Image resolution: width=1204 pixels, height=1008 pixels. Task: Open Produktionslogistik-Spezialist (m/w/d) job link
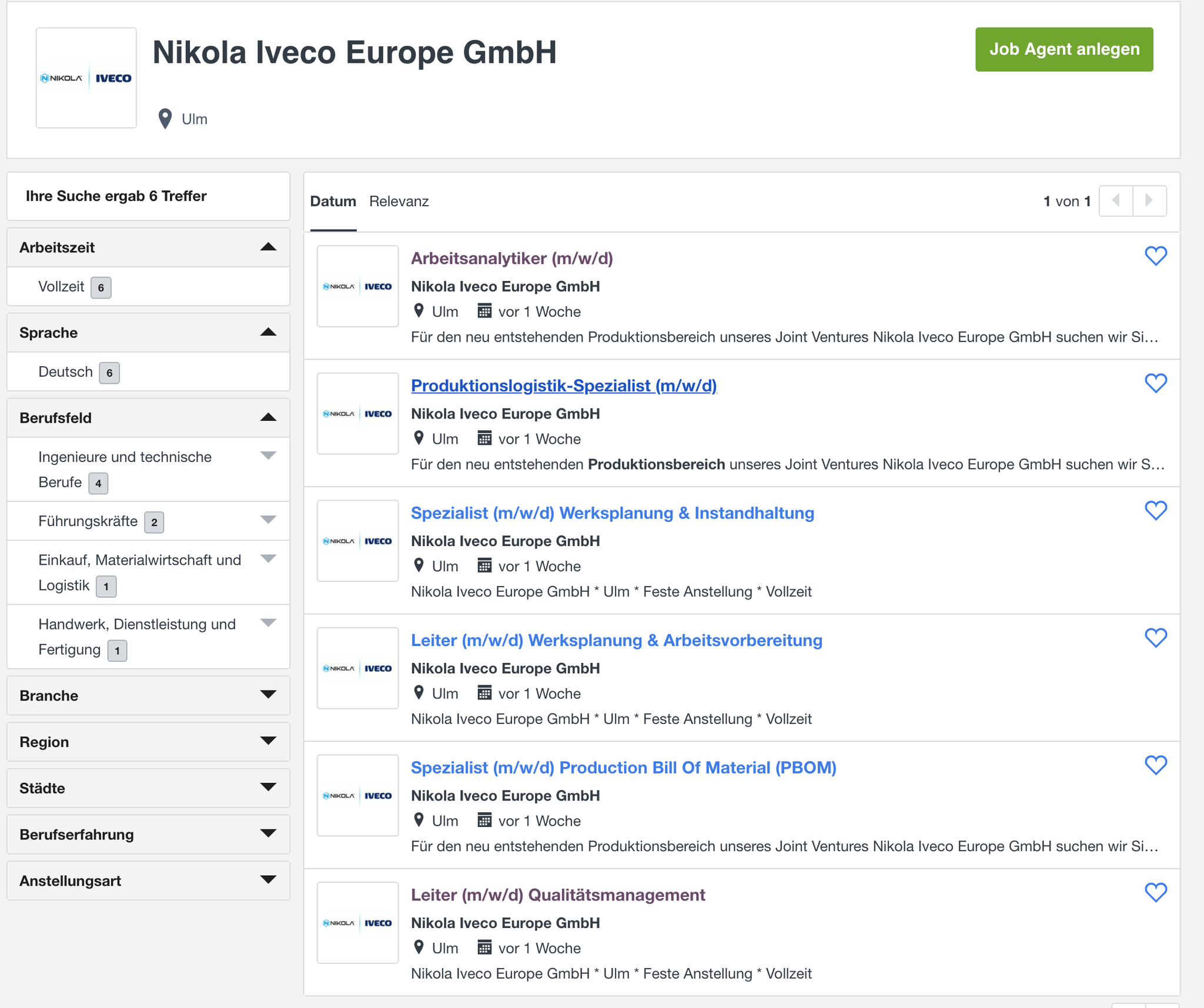pos(564,386)
